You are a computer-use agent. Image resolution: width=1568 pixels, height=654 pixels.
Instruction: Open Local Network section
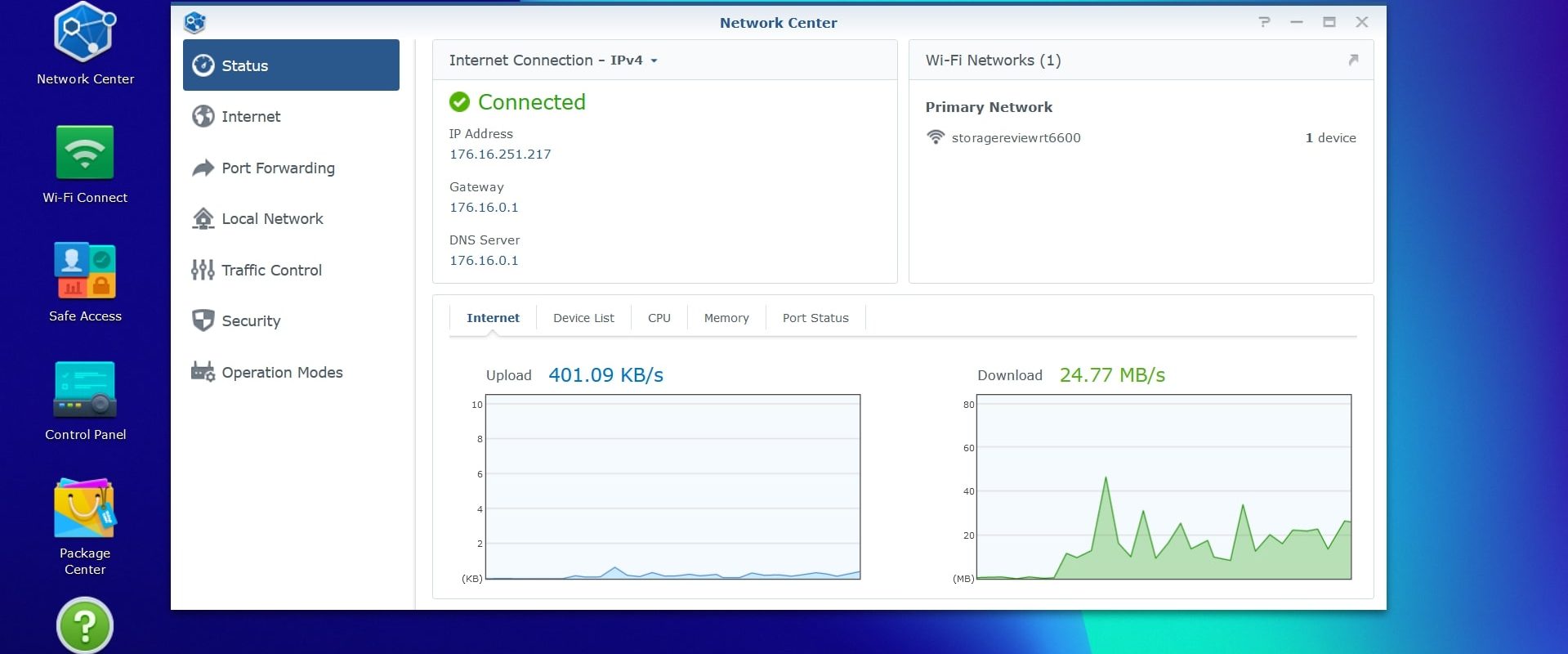pos(291,218)
